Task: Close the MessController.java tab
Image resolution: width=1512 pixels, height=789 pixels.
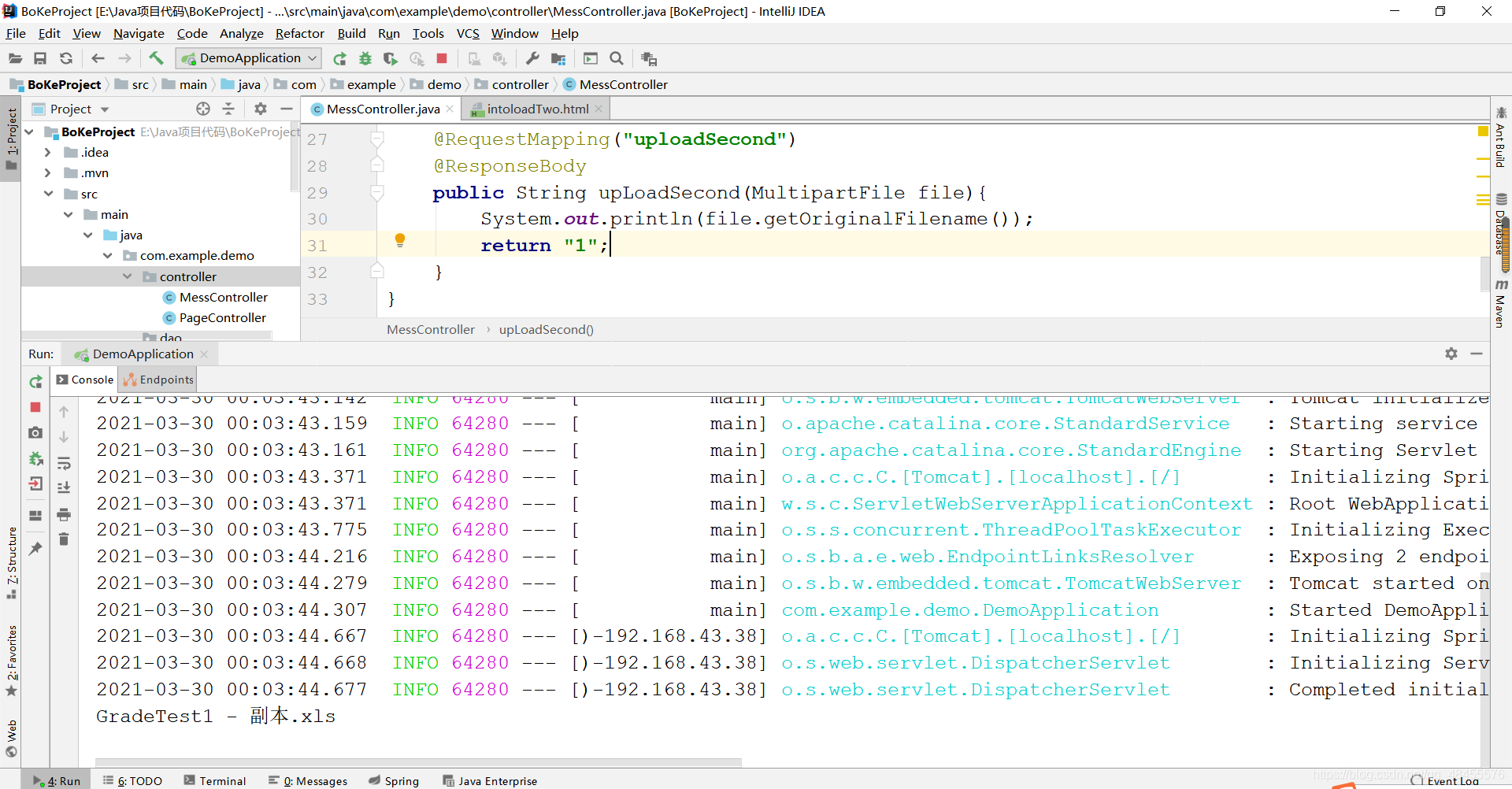Action: pos(450,109)
